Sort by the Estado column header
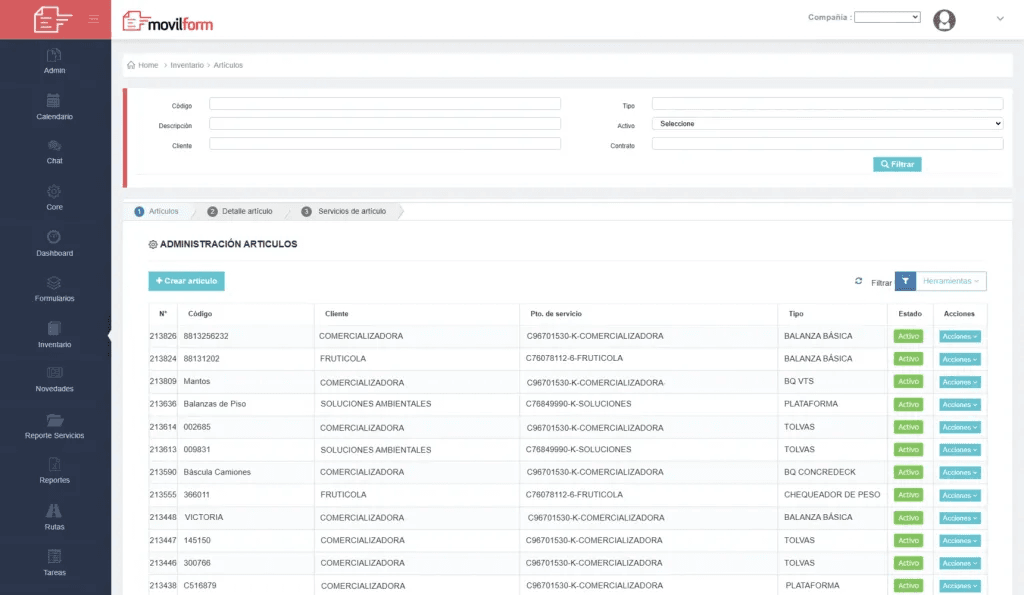 click(x=910, y=314)
